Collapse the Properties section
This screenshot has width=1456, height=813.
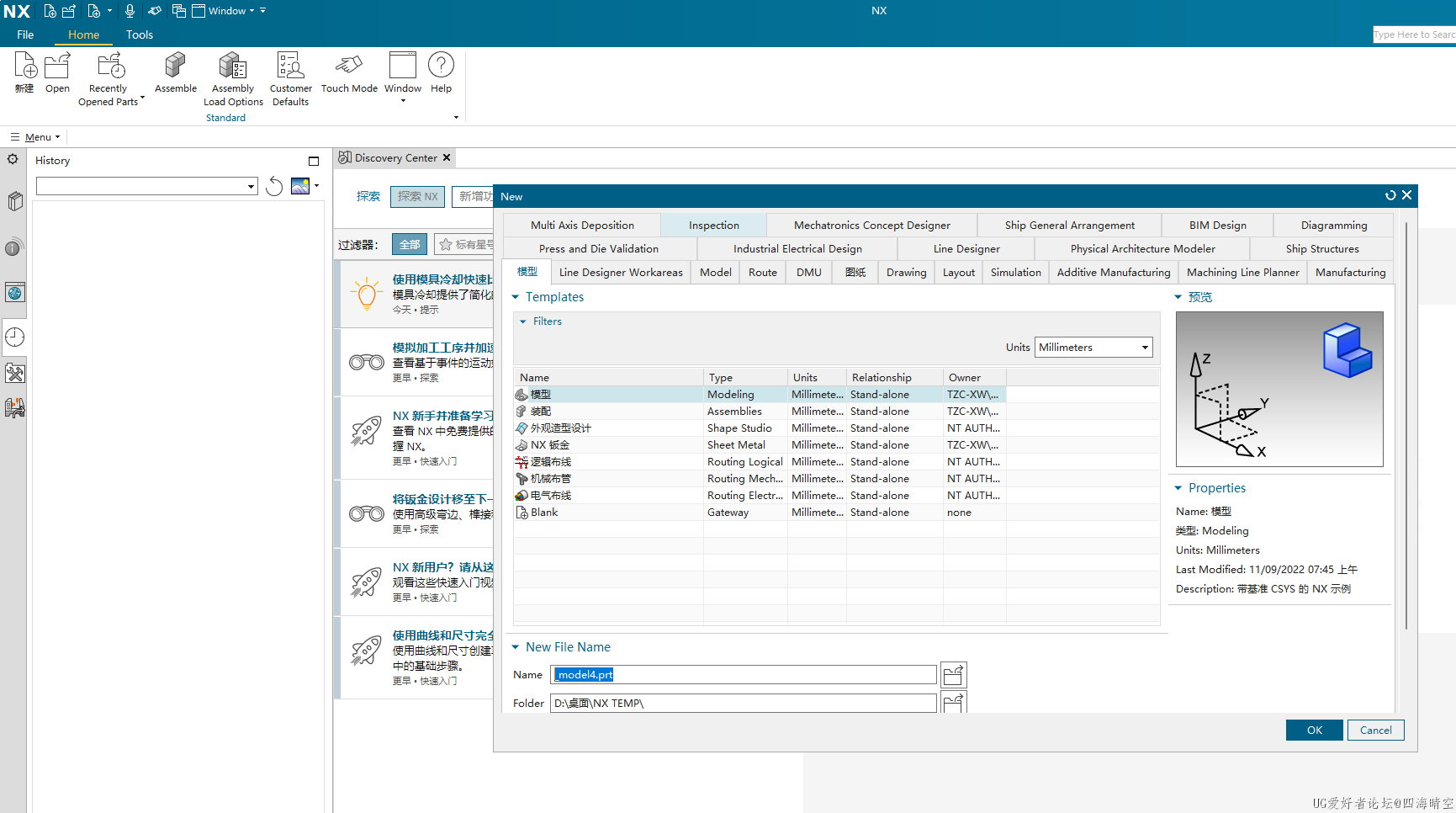[x=1178, y=488]
